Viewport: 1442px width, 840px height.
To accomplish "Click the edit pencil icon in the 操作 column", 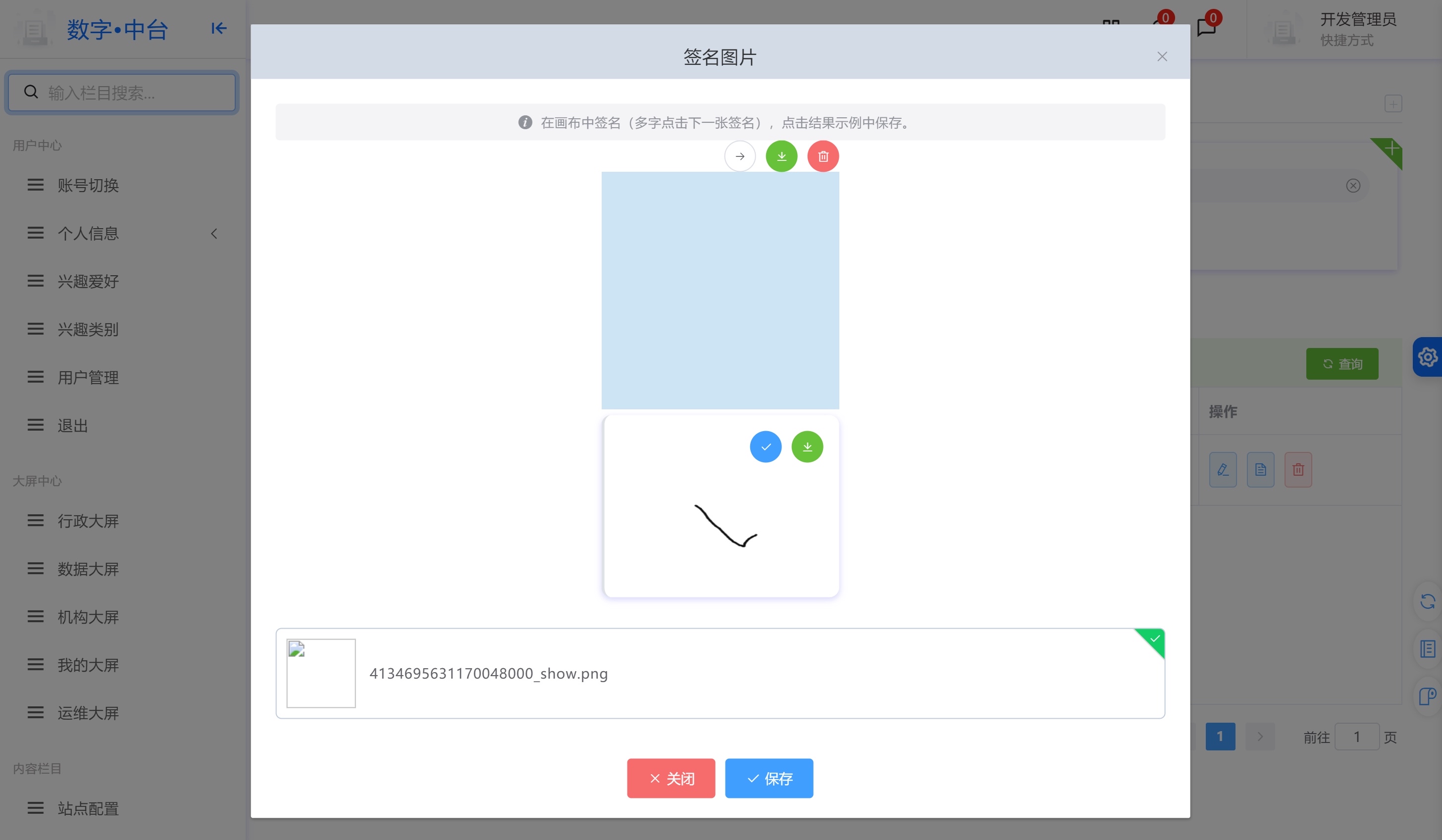I will pos(1223,469).
